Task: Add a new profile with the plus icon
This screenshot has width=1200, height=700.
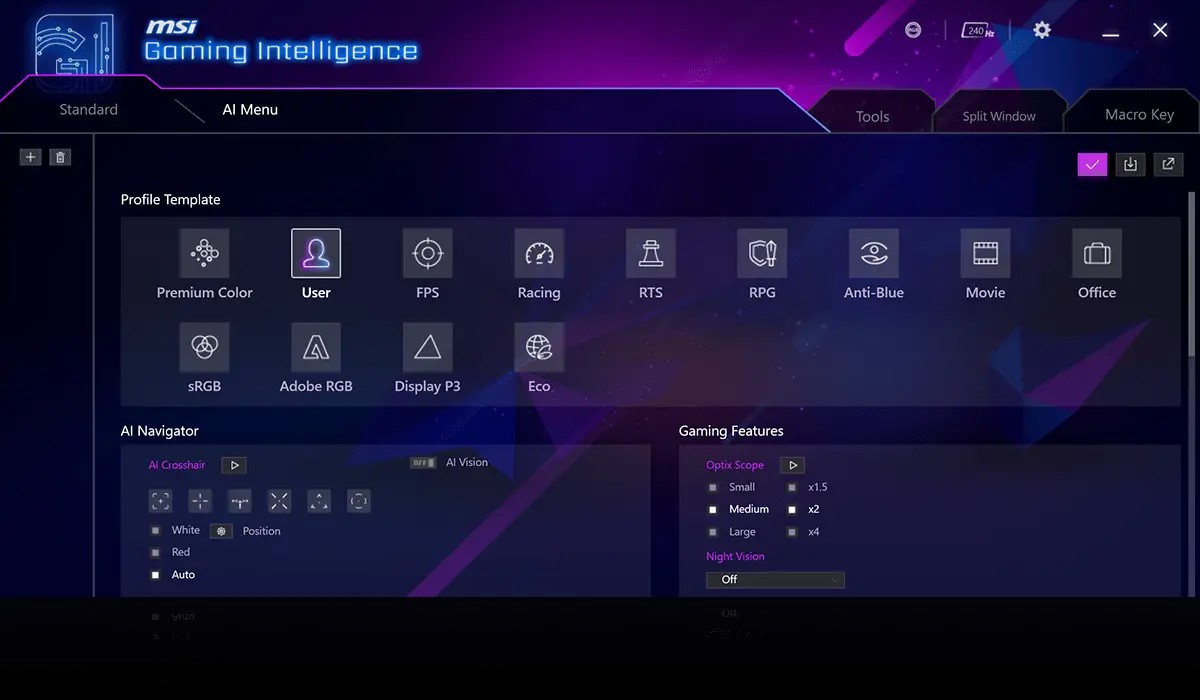Action: (30, 157)
